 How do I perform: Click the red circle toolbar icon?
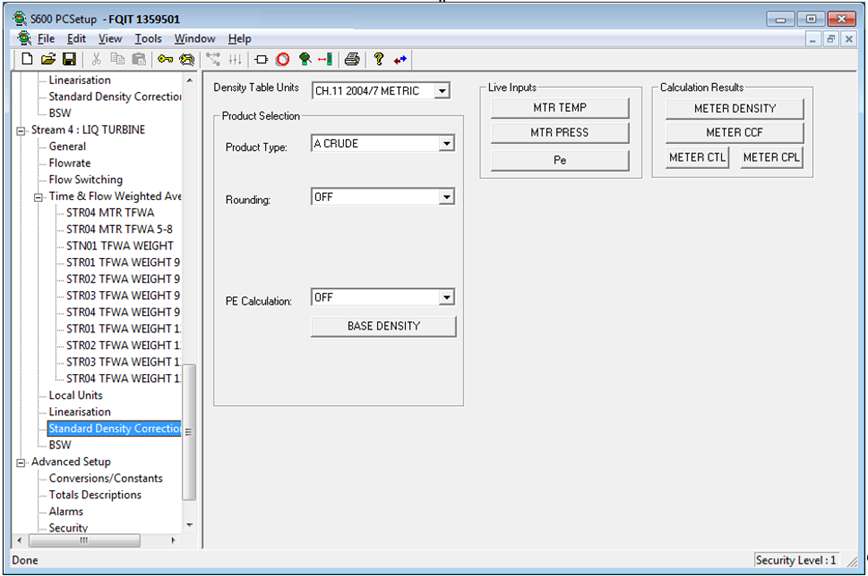[x=283, y=59]
